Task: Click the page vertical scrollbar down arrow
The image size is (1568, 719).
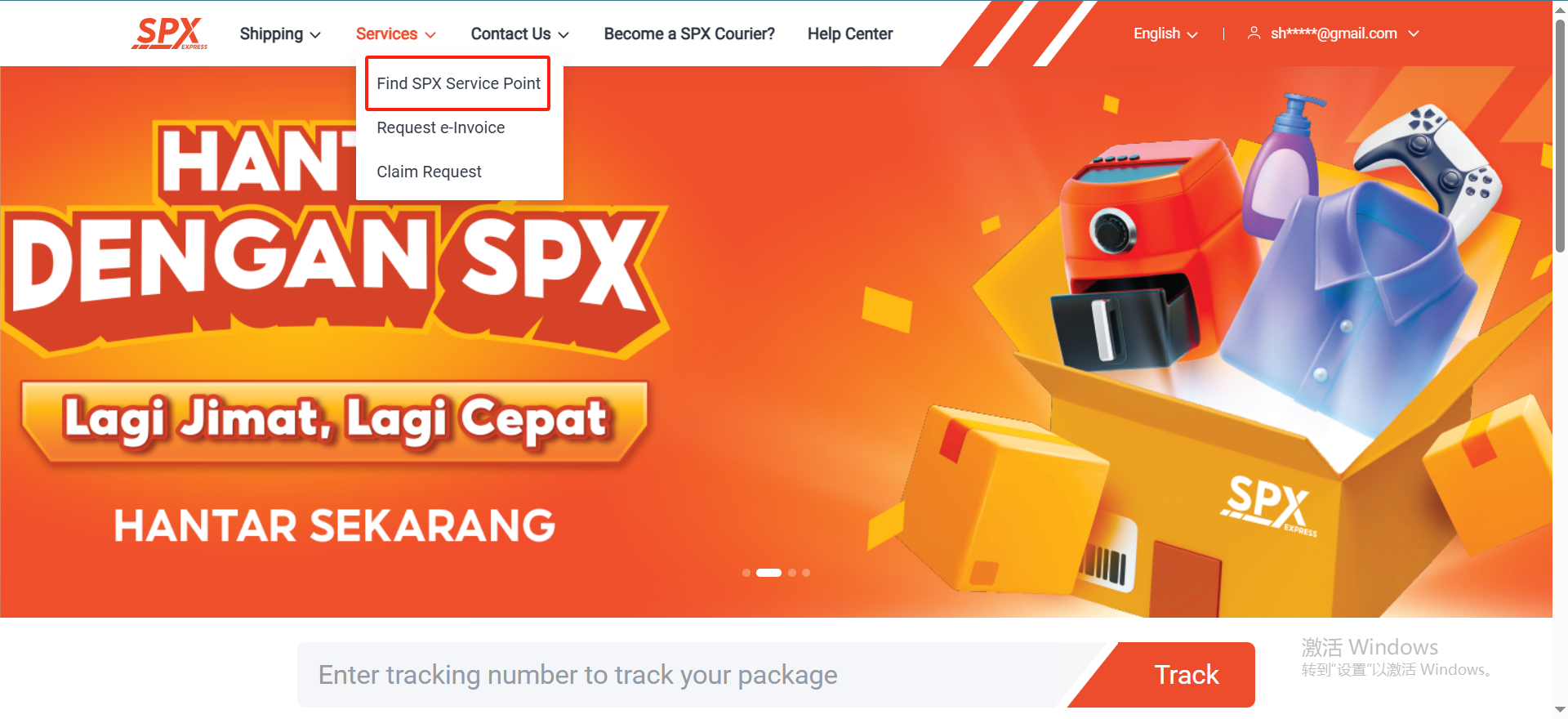Action: [x=1560, y=710]
